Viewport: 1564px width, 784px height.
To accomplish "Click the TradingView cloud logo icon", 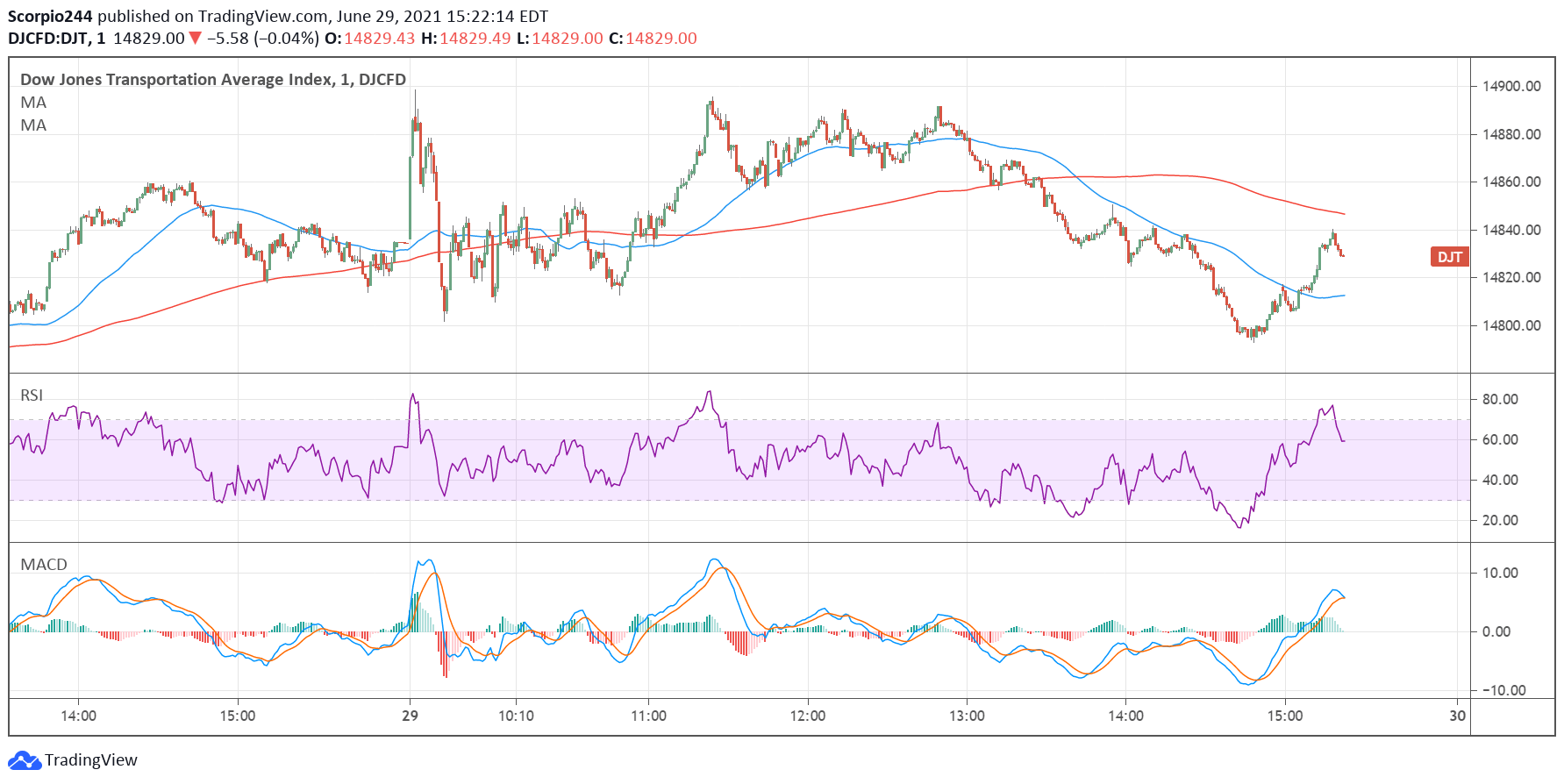I will [24, 759].
